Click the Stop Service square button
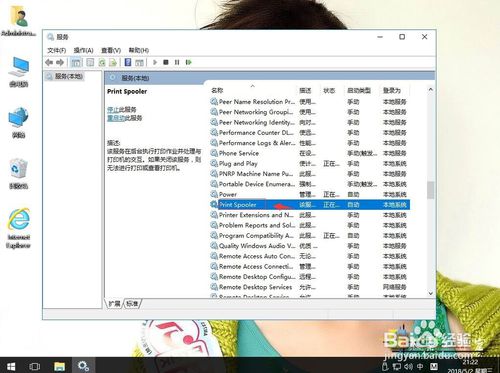The image size is (500, 373). (x=166, y=62)
